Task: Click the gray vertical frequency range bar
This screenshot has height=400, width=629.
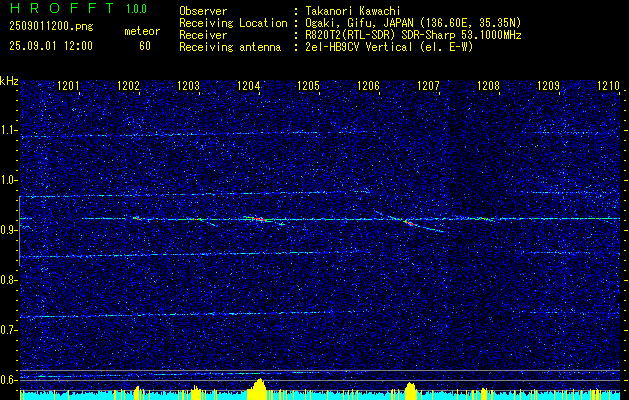Action: pos(20,231)
